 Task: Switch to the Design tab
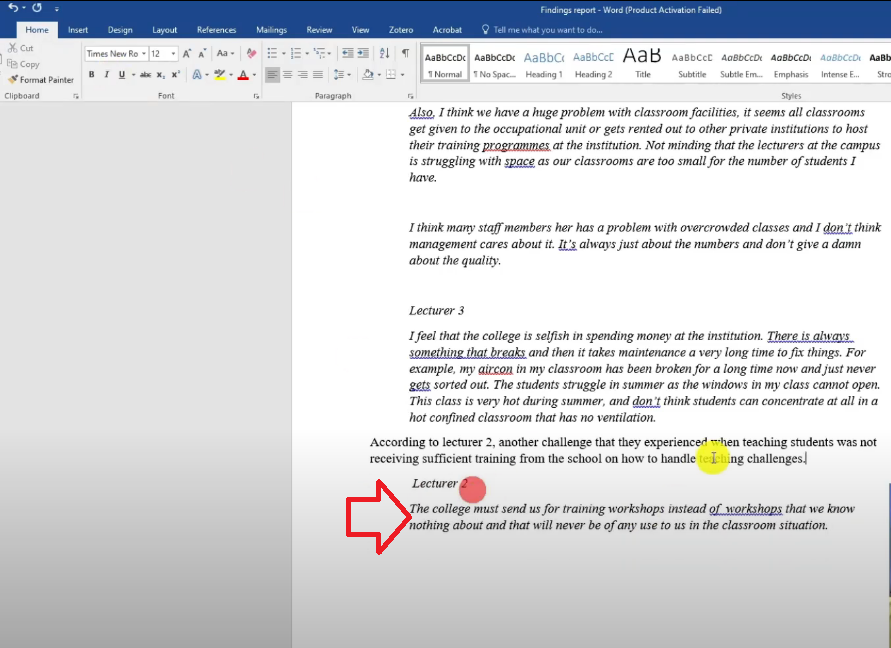click(120, 30)
